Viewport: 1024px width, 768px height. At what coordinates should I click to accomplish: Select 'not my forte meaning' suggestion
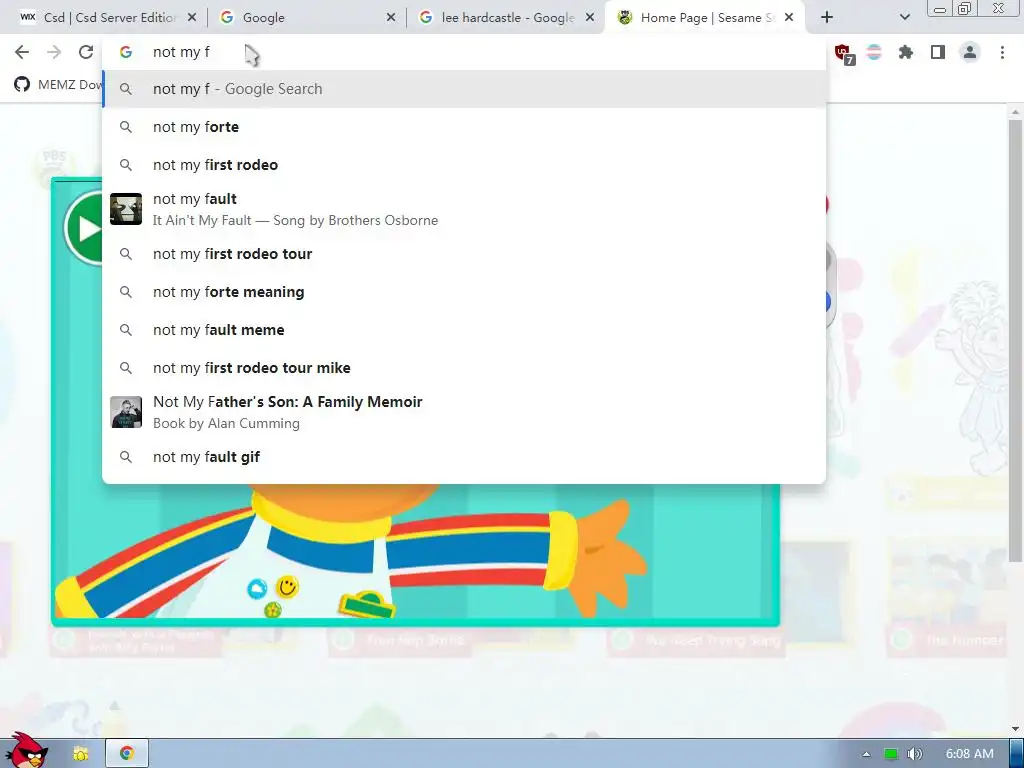464,292
